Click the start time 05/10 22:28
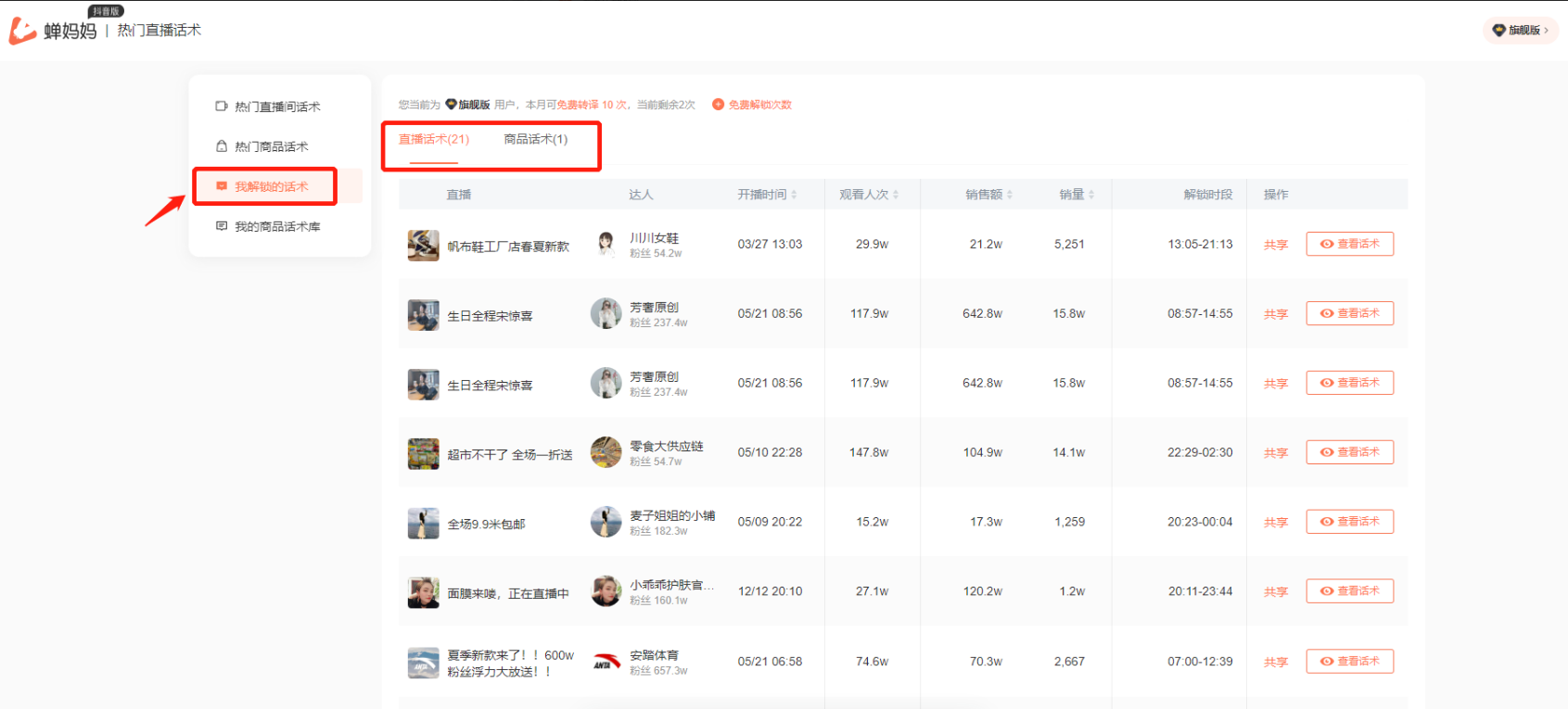Image resolution: width=1568 pixels, height=709 pixels. click(x=770, y=453)
